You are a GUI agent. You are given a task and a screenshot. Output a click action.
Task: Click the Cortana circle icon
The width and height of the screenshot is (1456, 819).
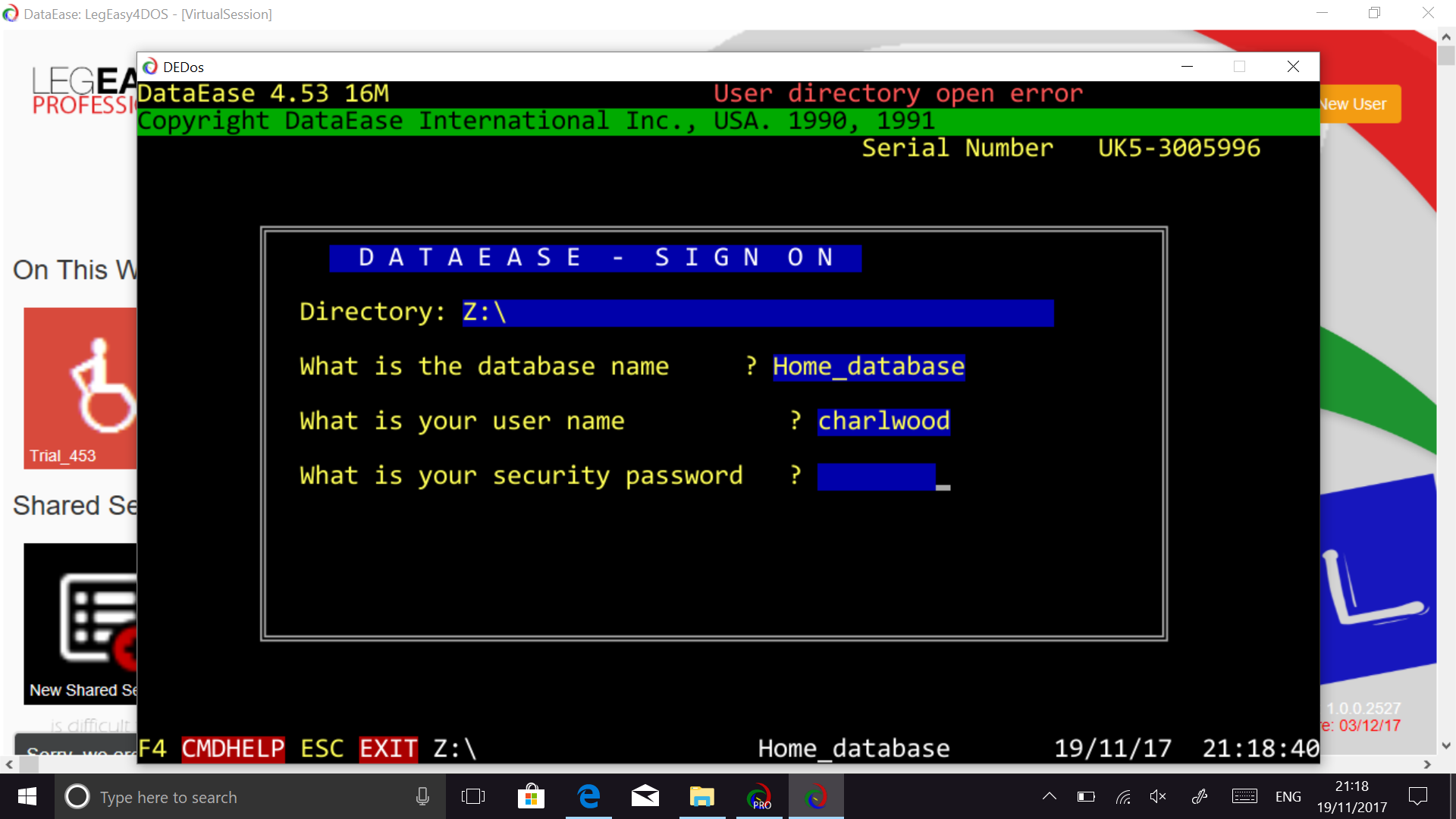pyautogui.click(x=77, y=797)
